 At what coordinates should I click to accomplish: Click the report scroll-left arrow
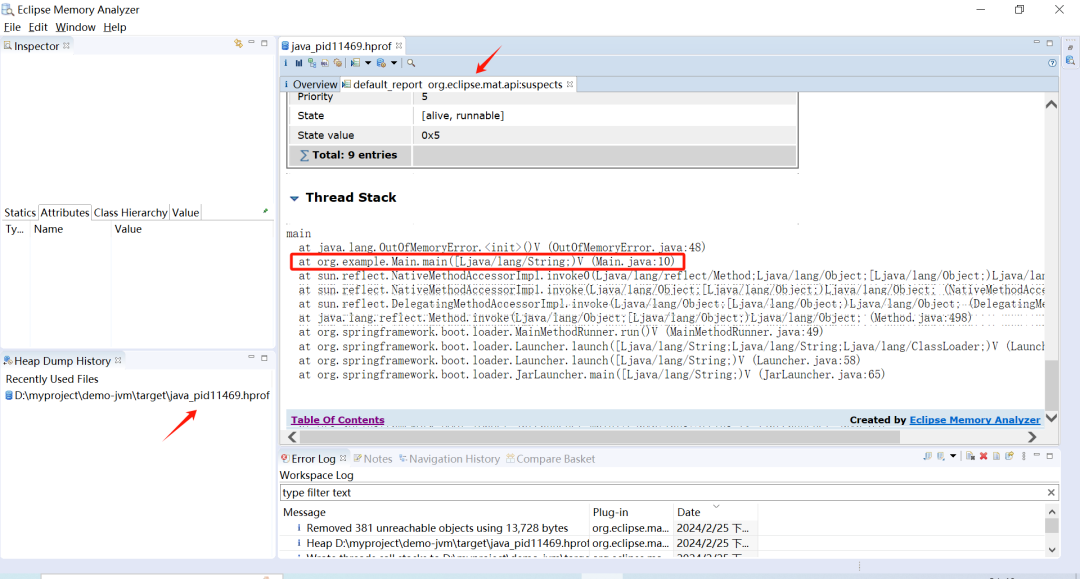click(x=293, y=436)
